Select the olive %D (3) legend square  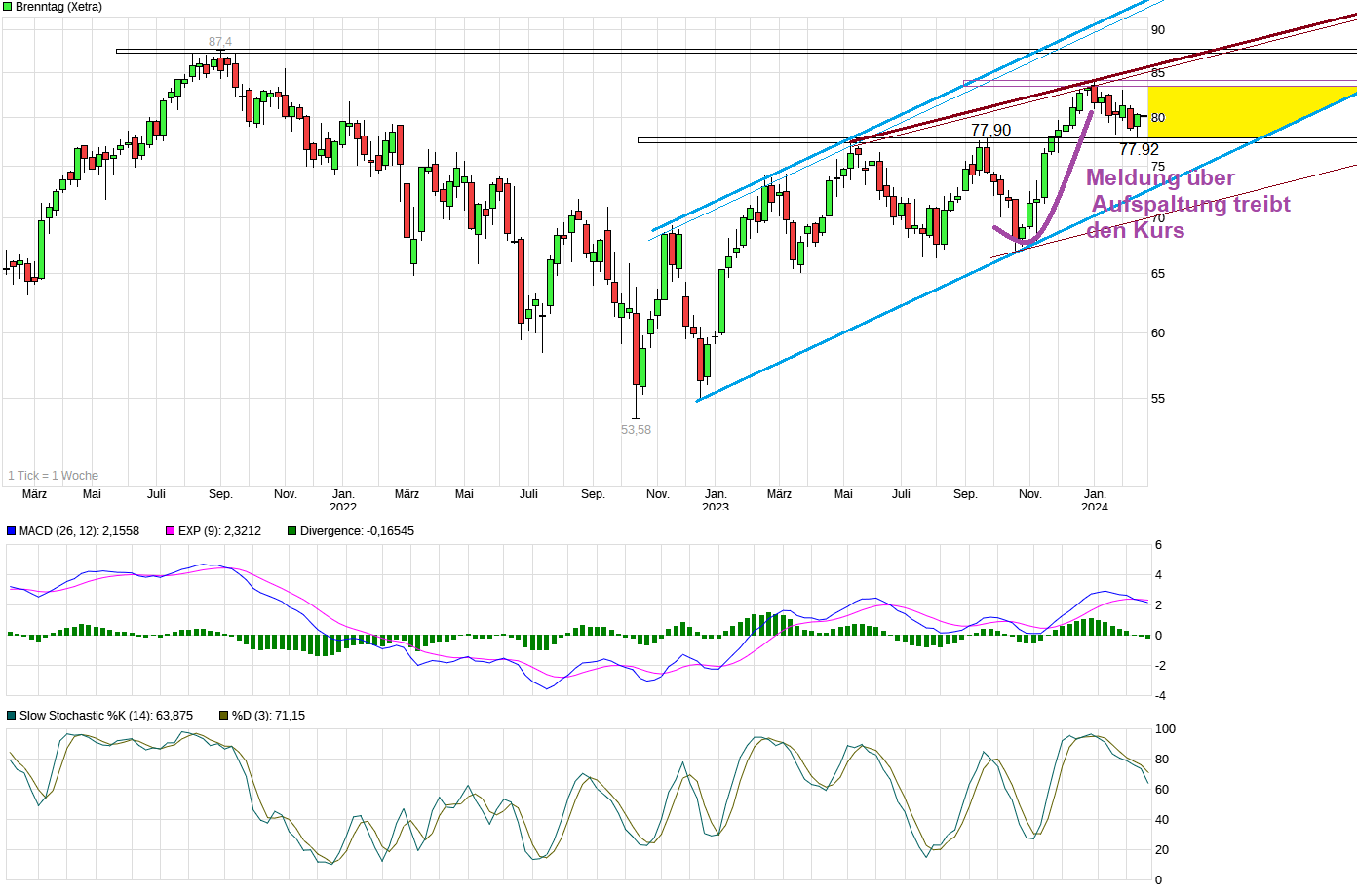point(222,715)
